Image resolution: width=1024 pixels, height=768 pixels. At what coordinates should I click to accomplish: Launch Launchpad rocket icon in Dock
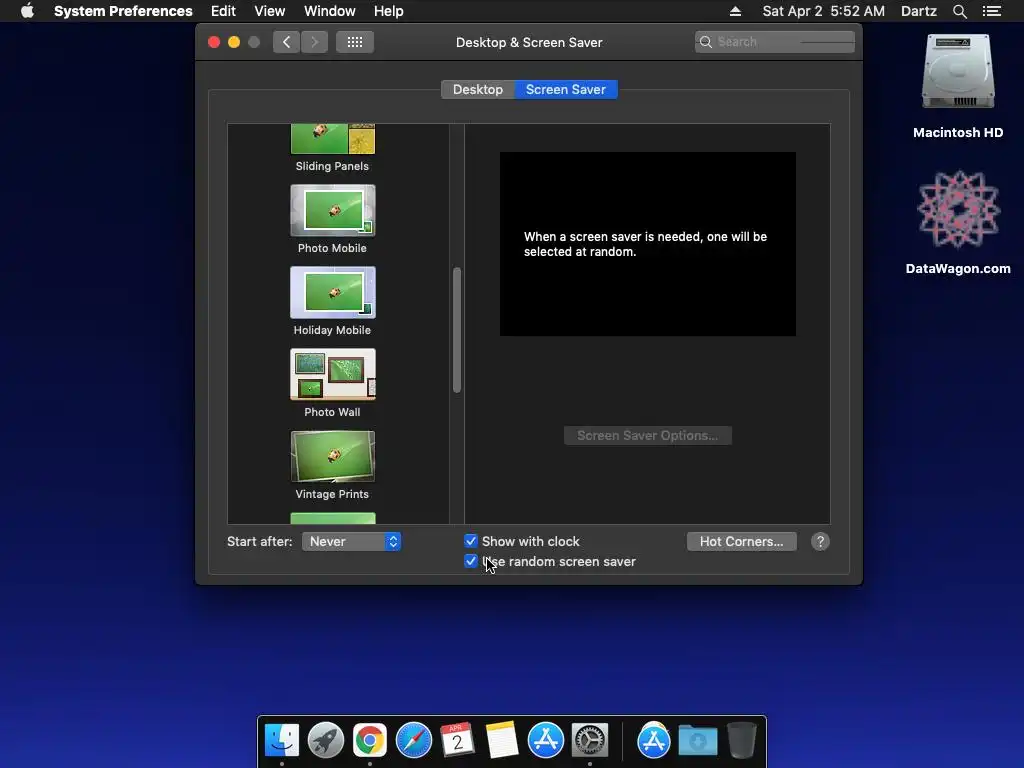point(326,741)
